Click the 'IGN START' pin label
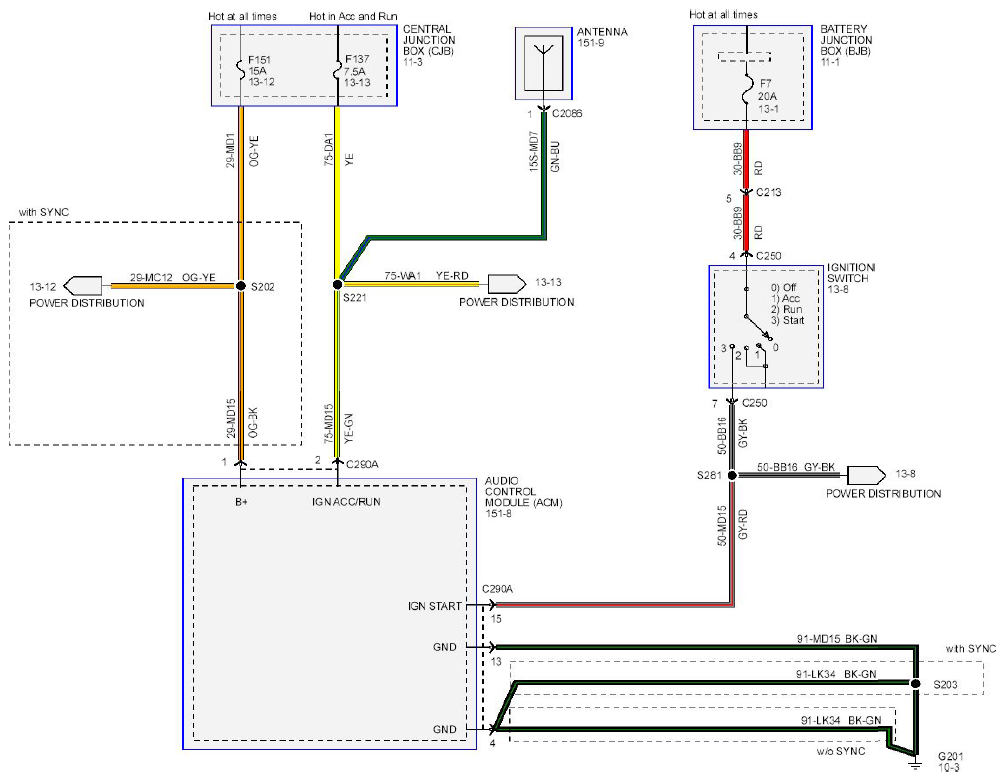1006x781 pixels. pyautogui.click(x=434, y=606)
